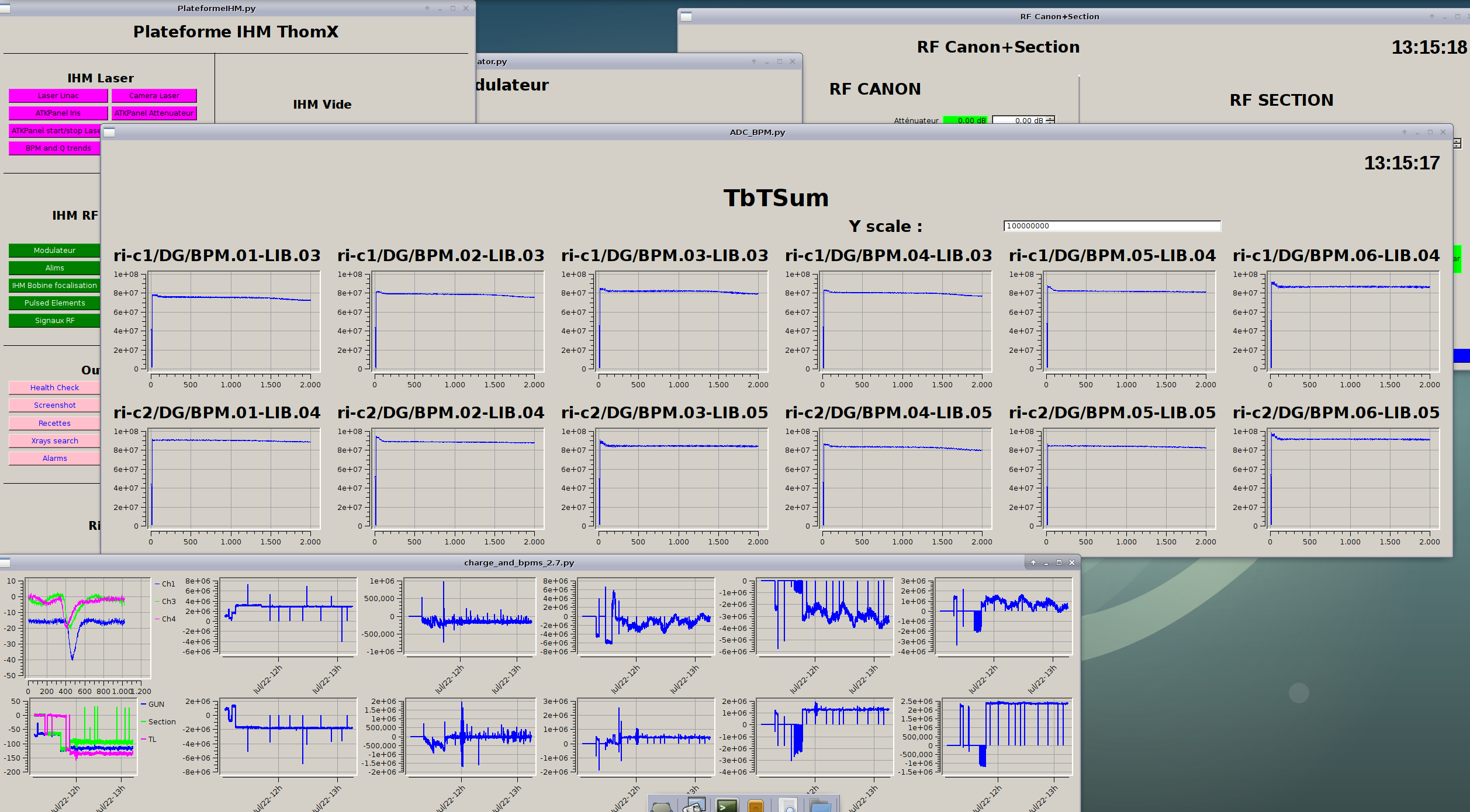
Task: Click inside the Y scale input field
Action: coord(1112,226)
